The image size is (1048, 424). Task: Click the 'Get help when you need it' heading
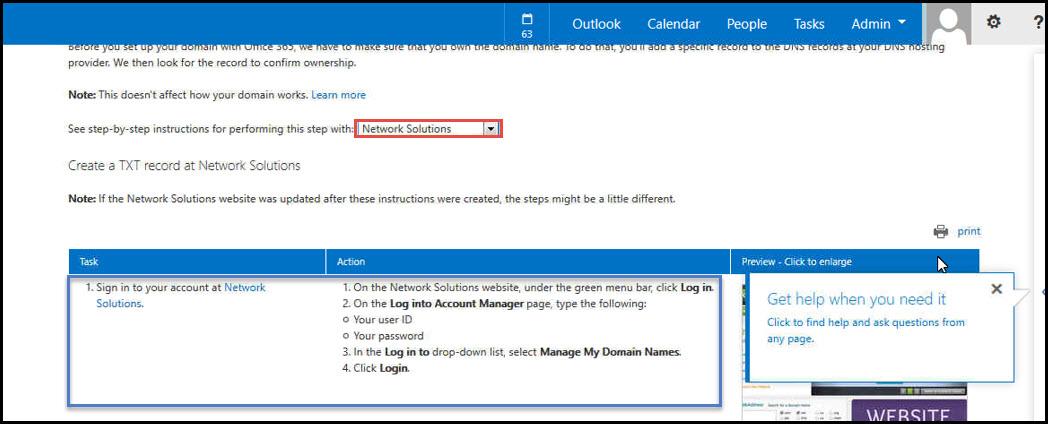tap(856, 299)
